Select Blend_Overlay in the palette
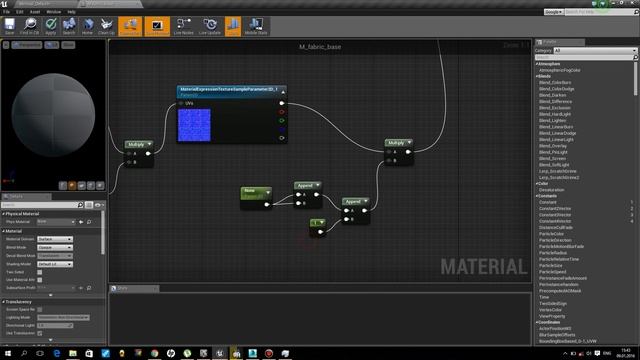 (553, 146)
